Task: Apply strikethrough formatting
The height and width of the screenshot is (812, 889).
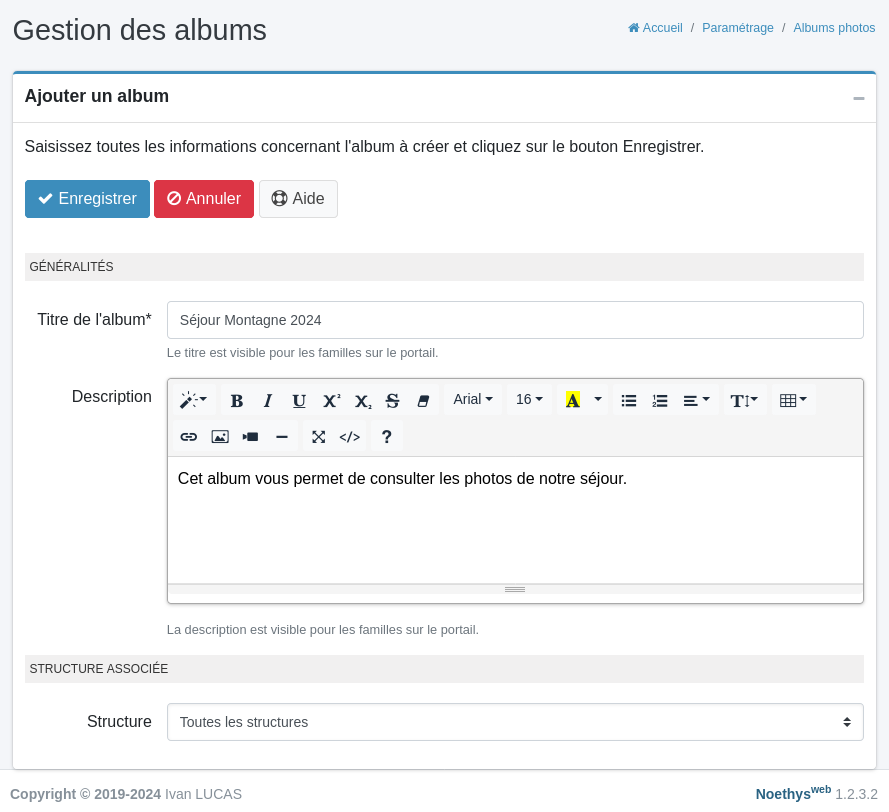Action: coord(392,400)
